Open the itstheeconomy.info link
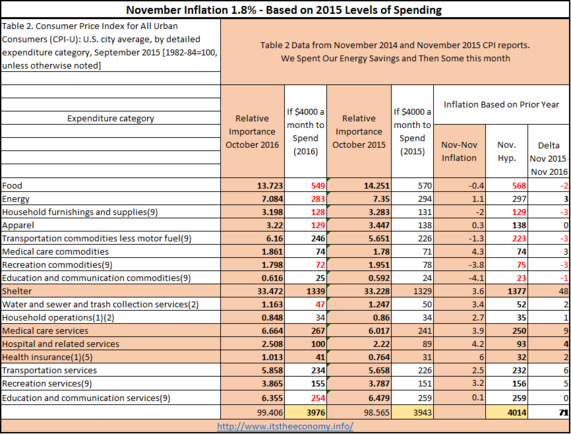Viewport: 571px width, 434px height. (285, 426)
